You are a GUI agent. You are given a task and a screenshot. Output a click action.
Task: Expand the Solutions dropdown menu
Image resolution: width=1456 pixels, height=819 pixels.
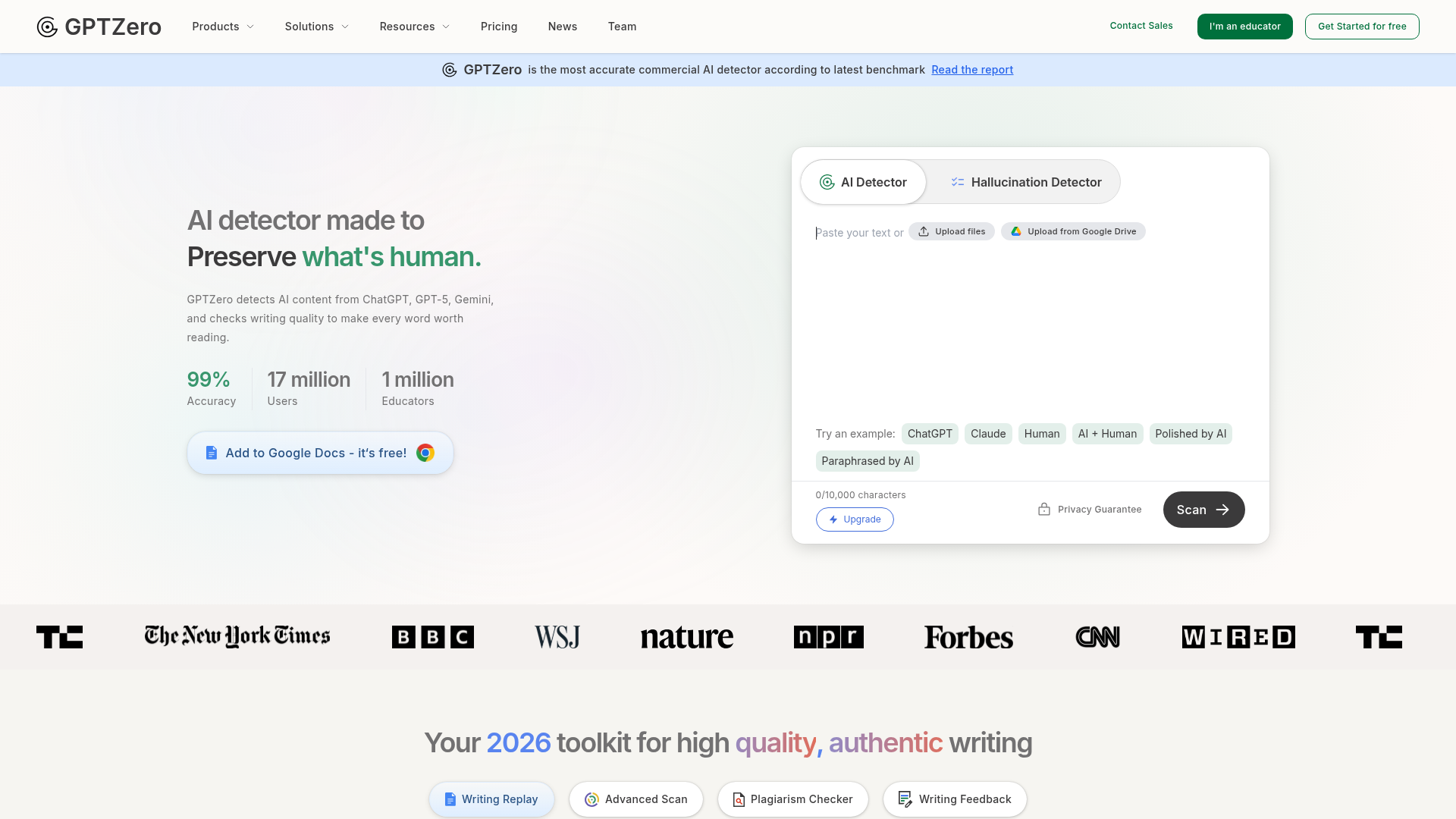click(x=316, y=27)
